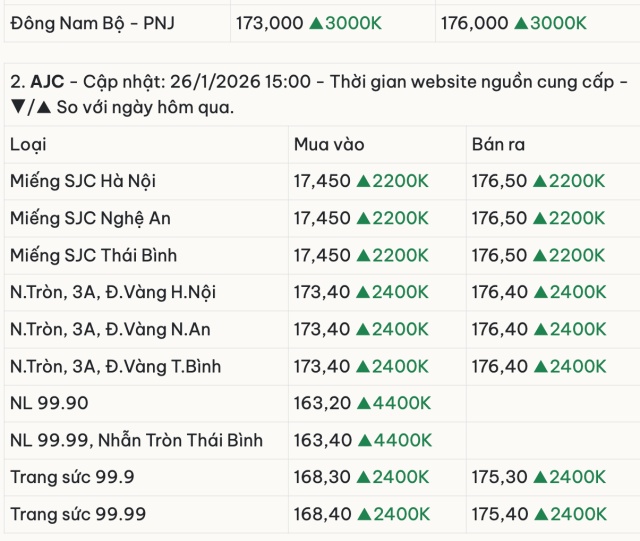Select the "Miếng SJC Thái Bình" row label
Image resolution: width=640 pixels, height=541 pixels.
tap(93, 255)
